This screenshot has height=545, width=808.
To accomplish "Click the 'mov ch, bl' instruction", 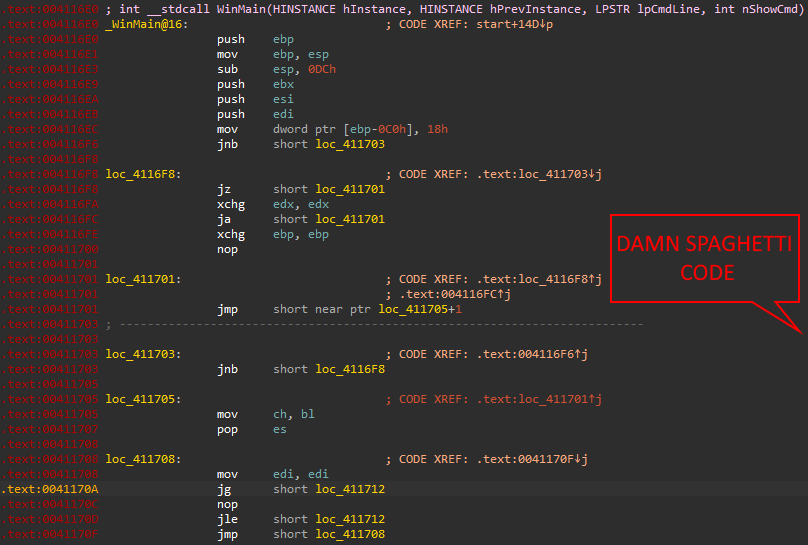I will (x=265, y=414).
